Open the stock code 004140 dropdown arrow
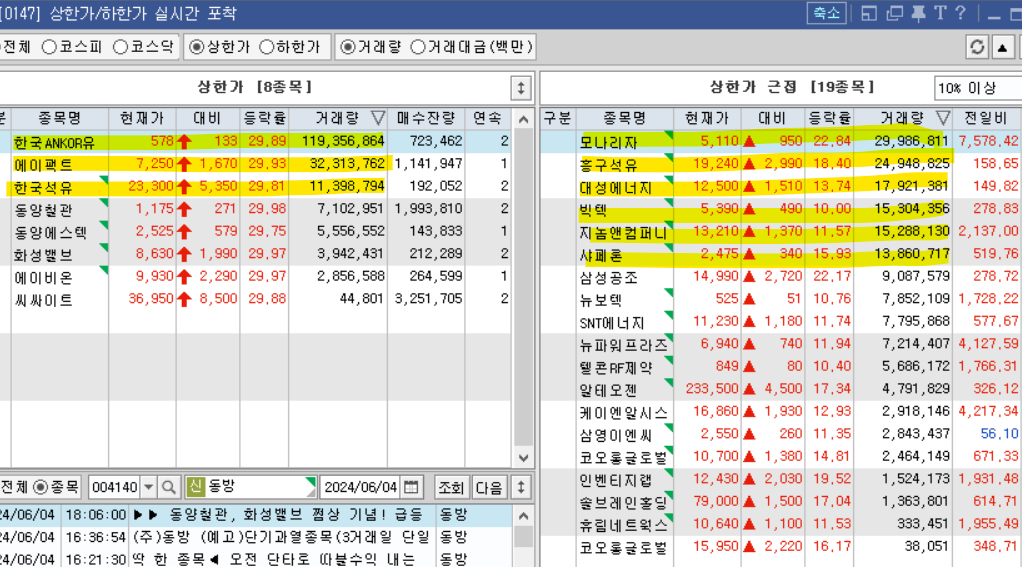 pyautogui.click(x=149, y=487)
